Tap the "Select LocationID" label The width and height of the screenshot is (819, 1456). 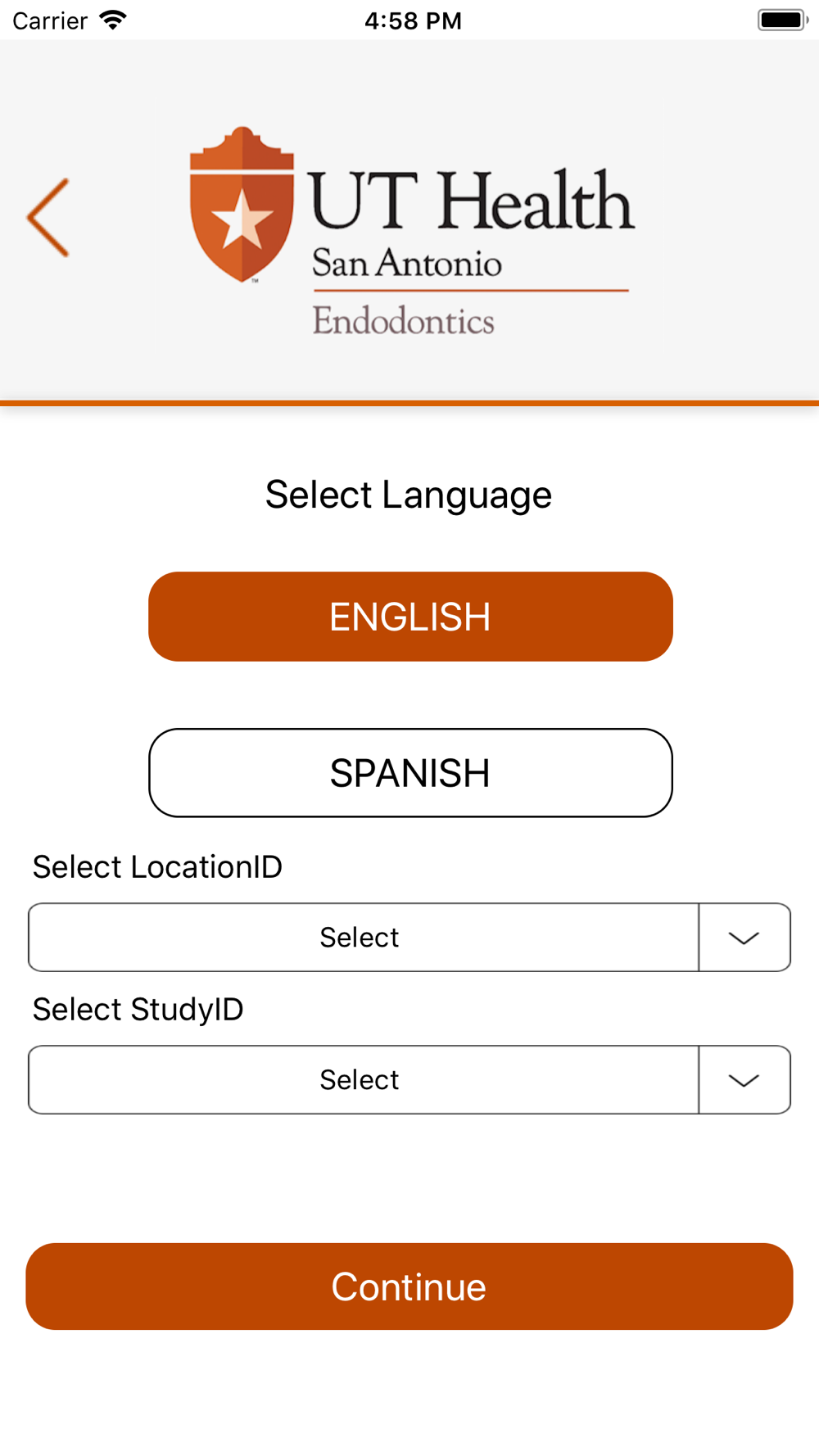[157, 867]
